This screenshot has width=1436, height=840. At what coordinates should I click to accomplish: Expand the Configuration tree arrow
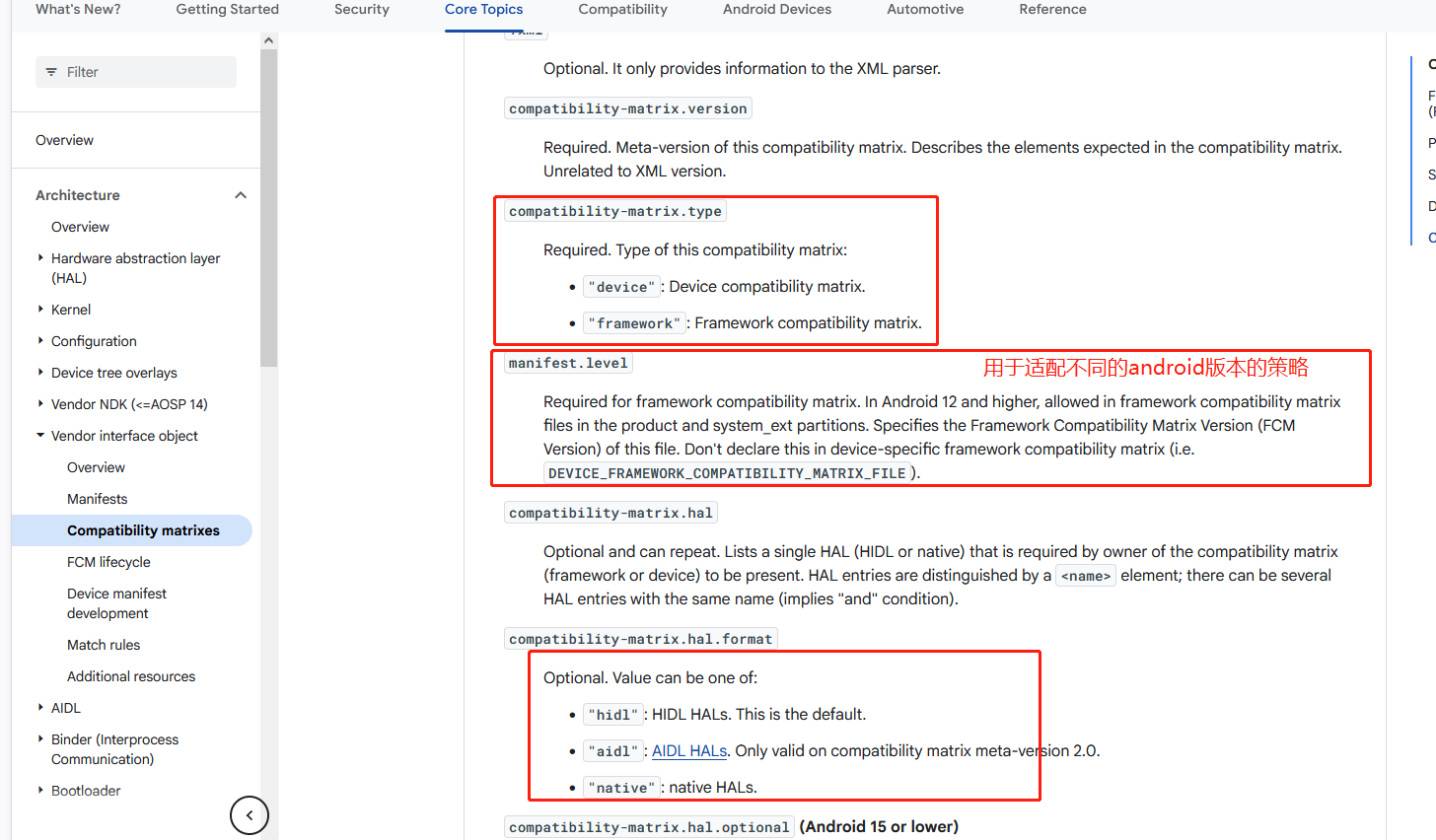tap(40, 341)
